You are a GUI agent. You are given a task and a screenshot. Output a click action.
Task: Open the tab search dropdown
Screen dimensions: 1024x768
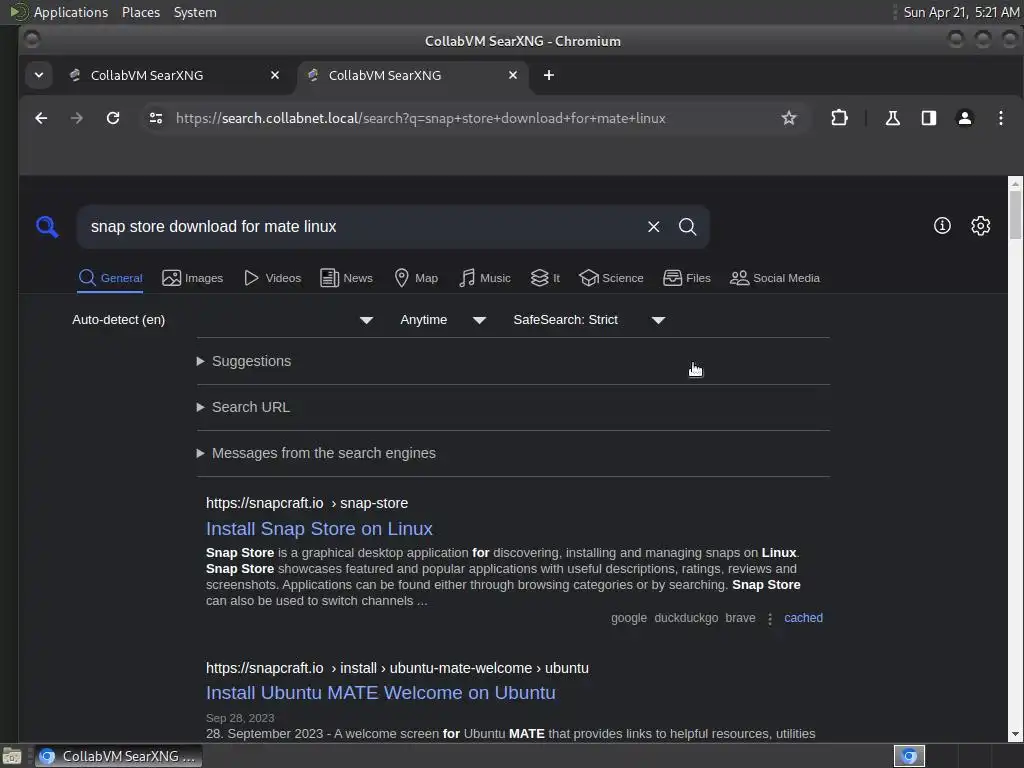coord(39,75)
